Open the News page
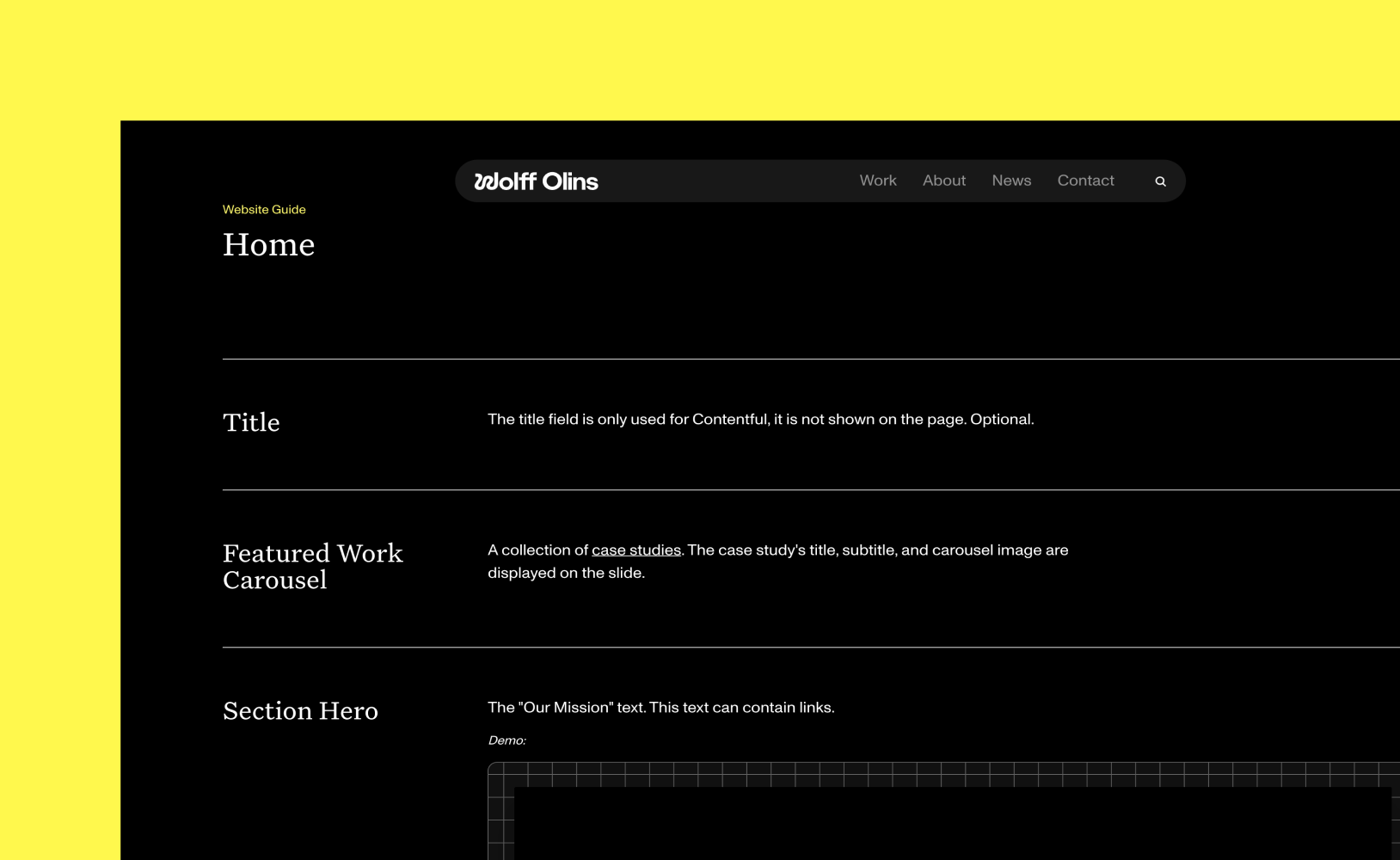 pyautogui.click(x=1011, y=181)
